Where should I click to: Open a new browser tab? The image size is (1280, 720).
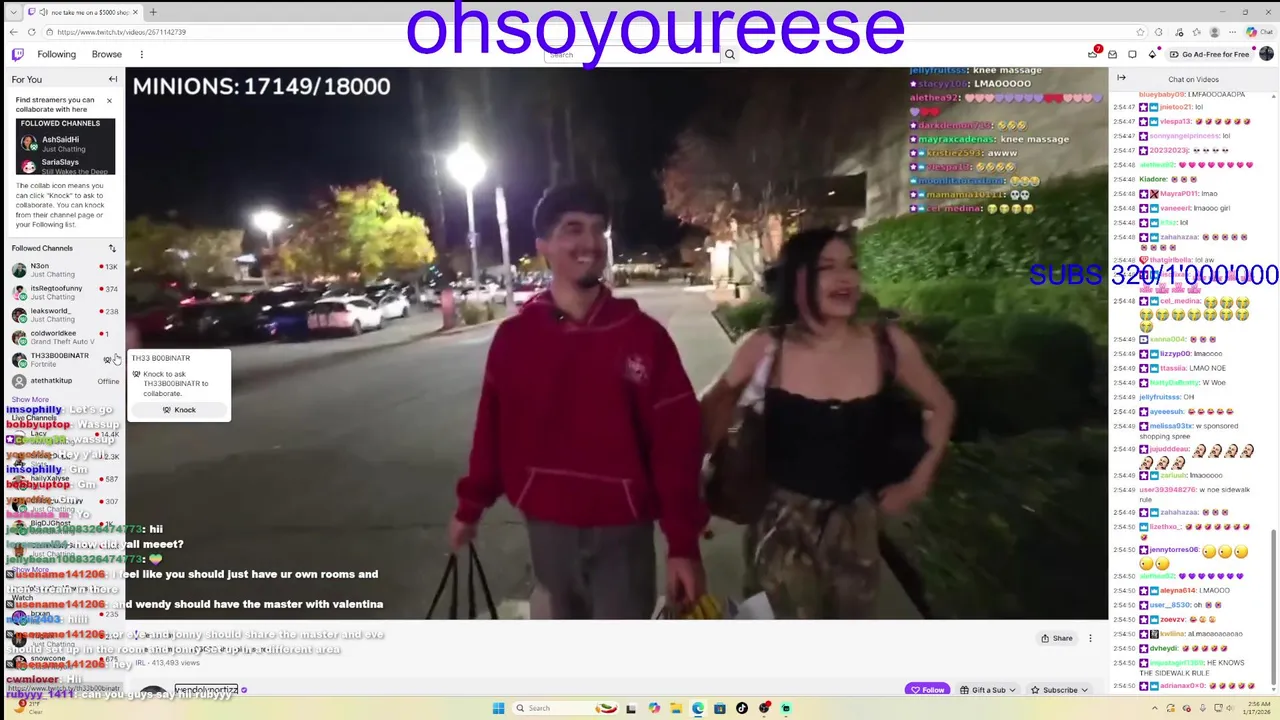153,12
